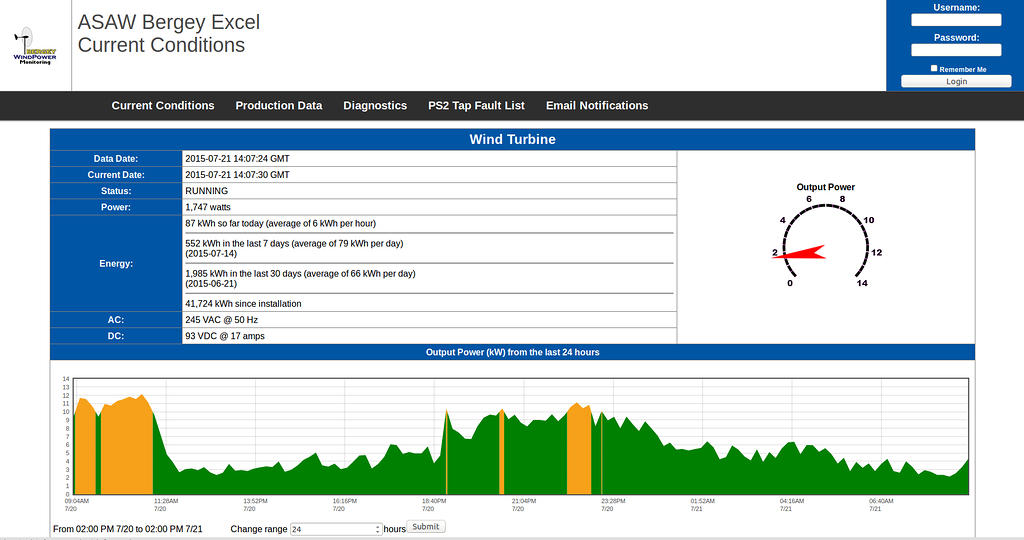The height and width of the screenshot is (540, 1024).
Task: Click the DC row label
Action: pos(116,336)
